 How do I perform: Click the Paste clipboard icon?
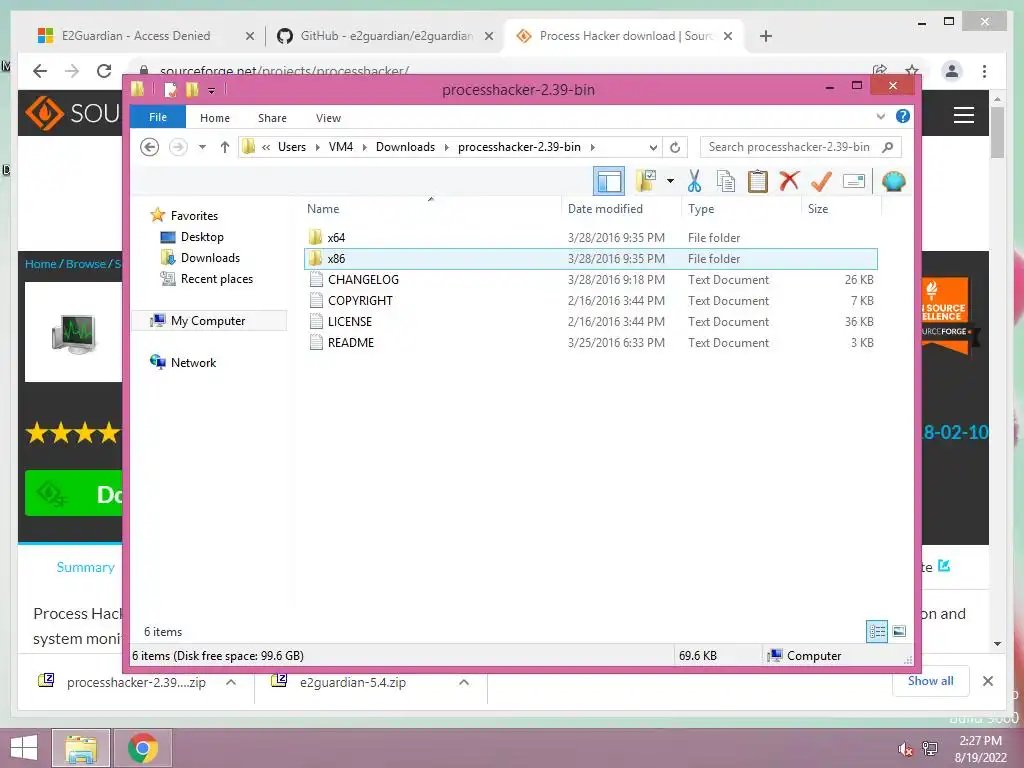pos(758,181)
